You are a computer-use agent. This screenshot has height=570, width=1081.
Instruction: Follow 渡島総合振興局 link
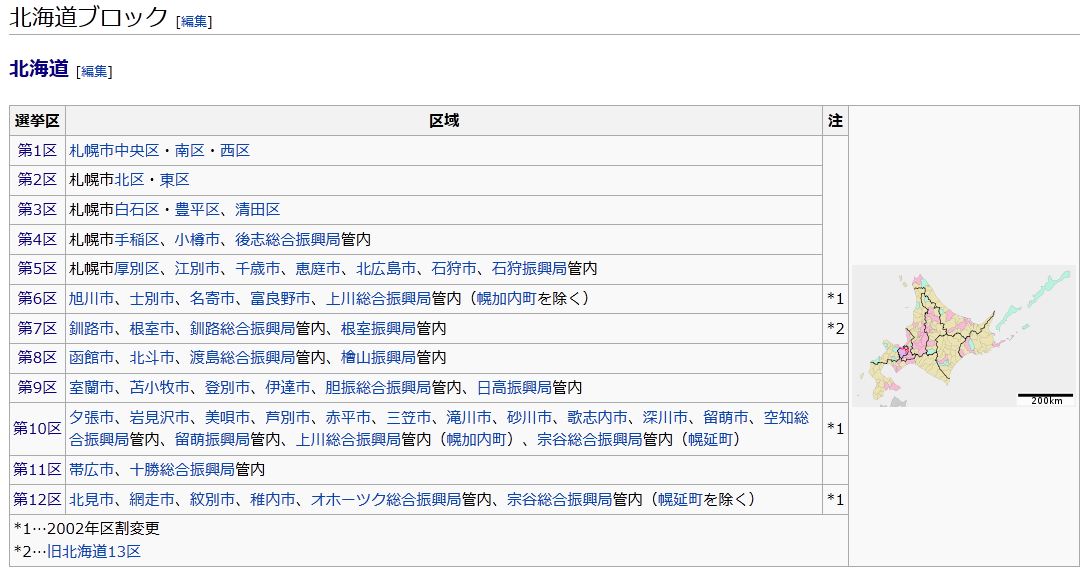[242, 357]
